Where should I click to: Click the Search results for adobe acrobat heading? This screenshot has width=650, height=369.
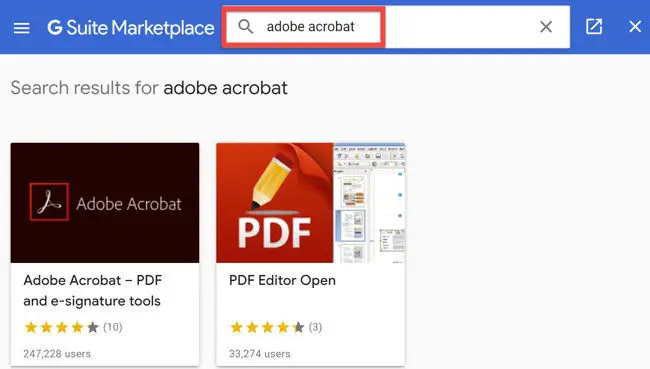(149, 88)
